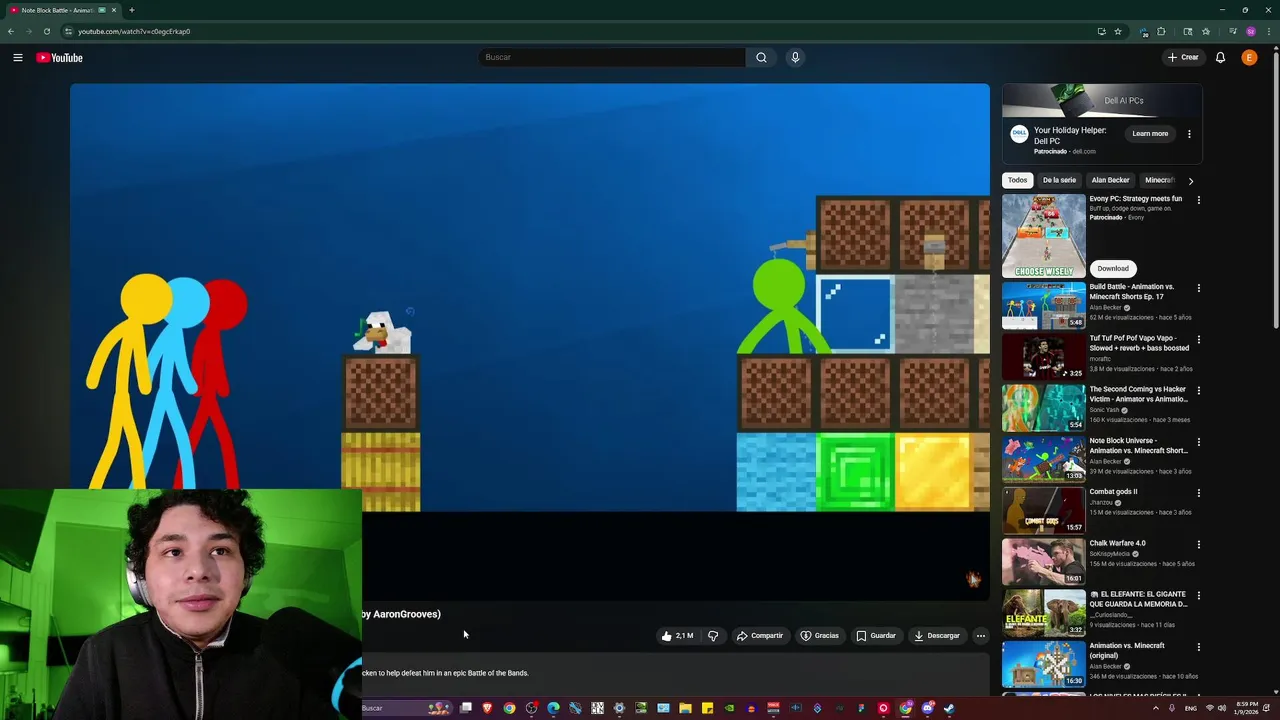Open options for Build Battle video
Screen dimensions: 1280x720
pyautogui.click(x=1199, y=288)
